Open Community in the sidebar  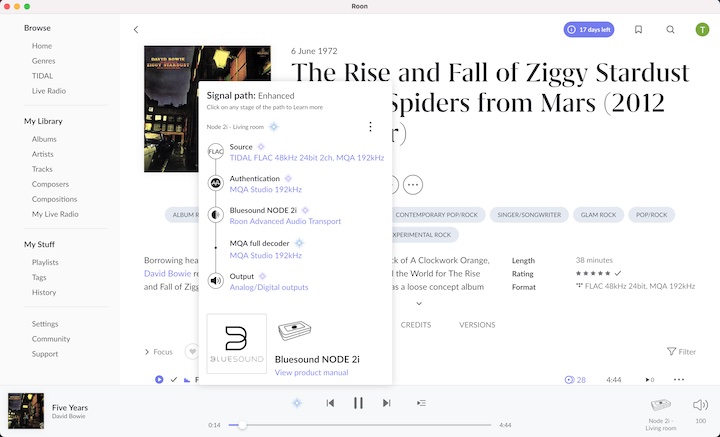51,339
